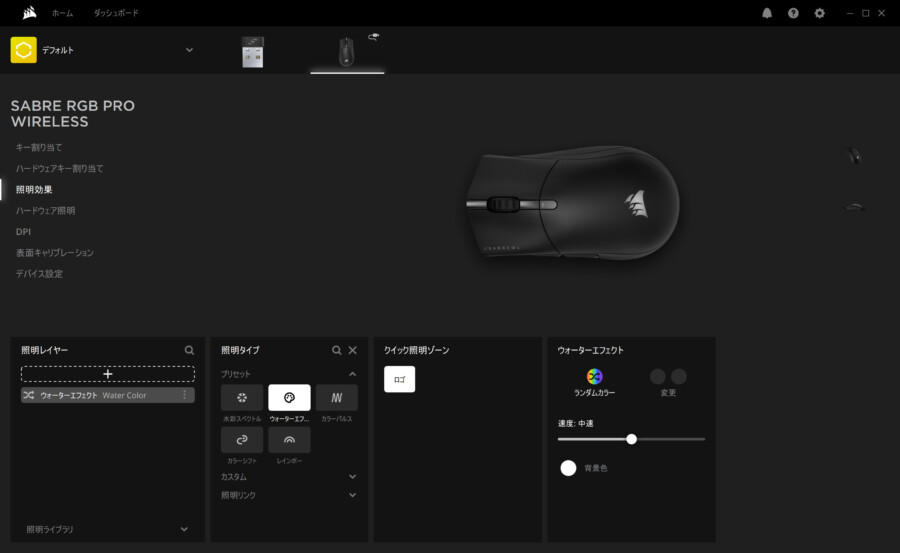Expand the 照明ライブラリ section

tap(184, 529)
